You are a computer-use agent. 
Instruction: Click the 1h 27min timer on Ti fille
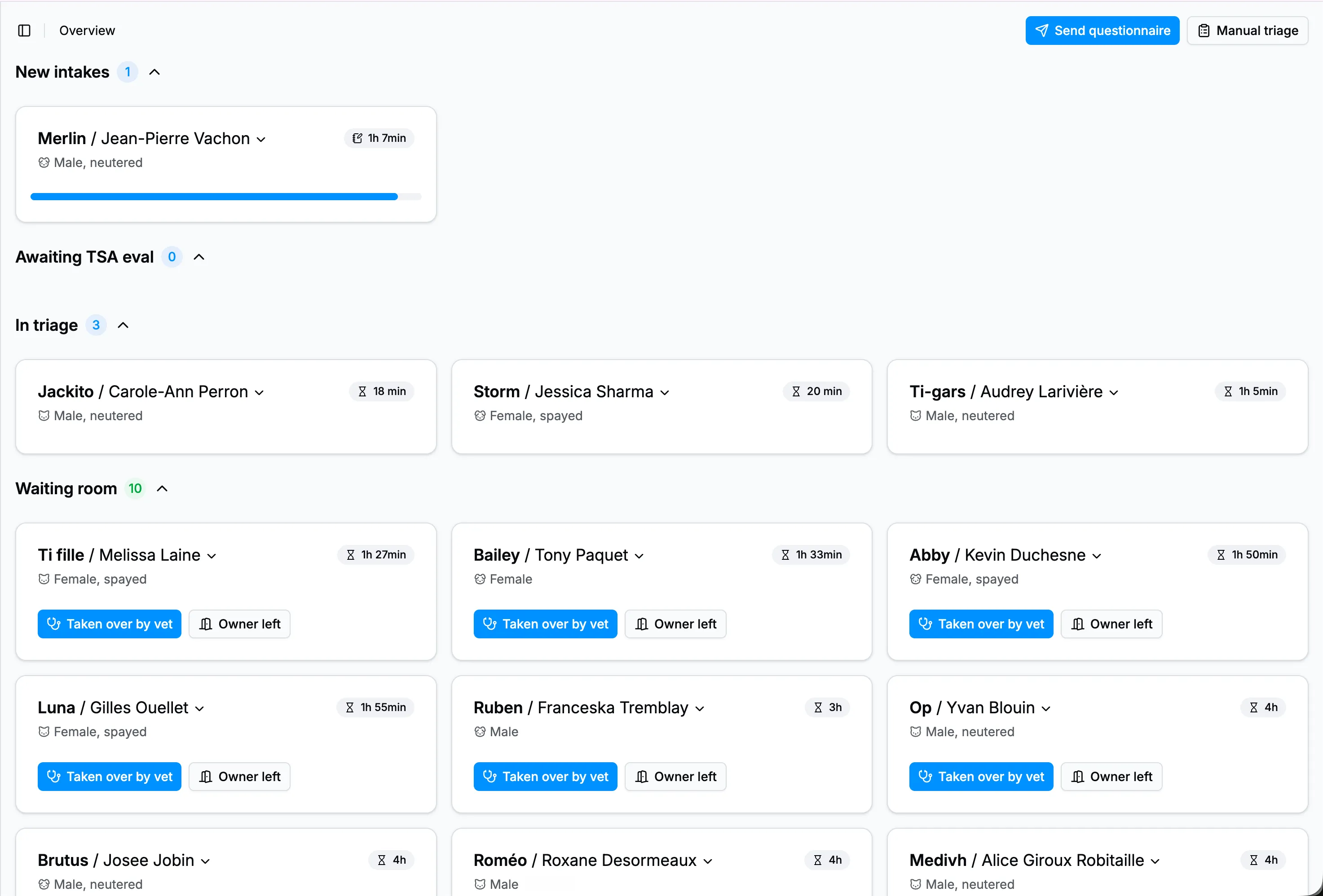(376, 555)
